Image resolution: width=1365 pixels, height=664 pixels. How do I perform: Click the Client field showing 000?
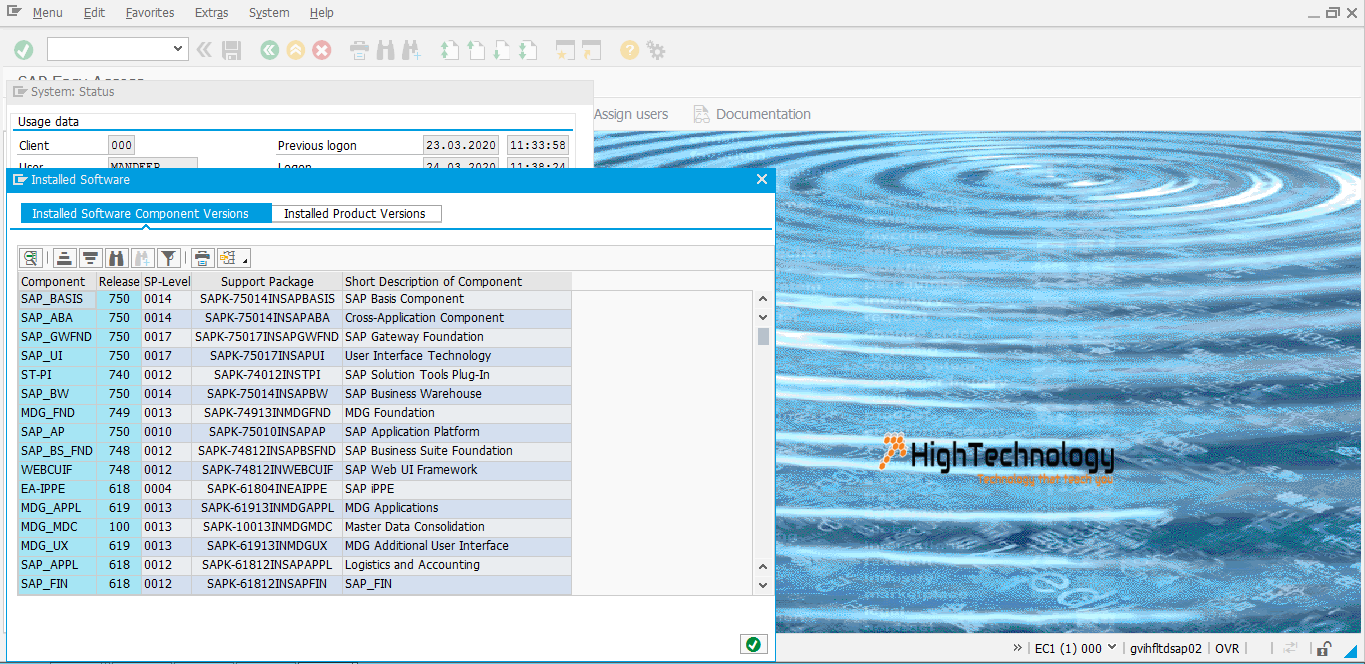click(121, 145)
